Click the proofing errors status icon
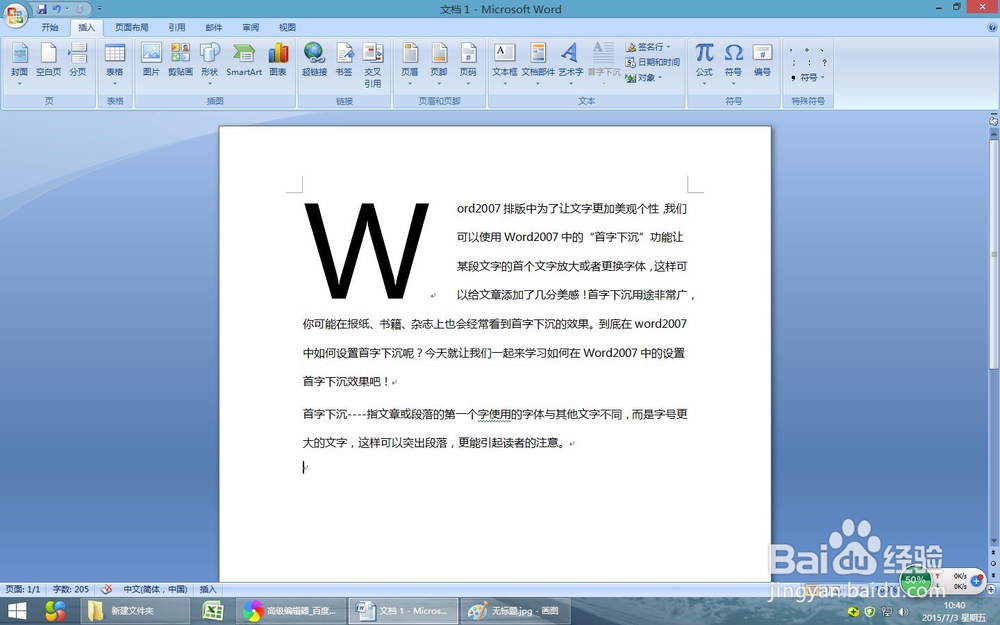 tap(107, 589)
